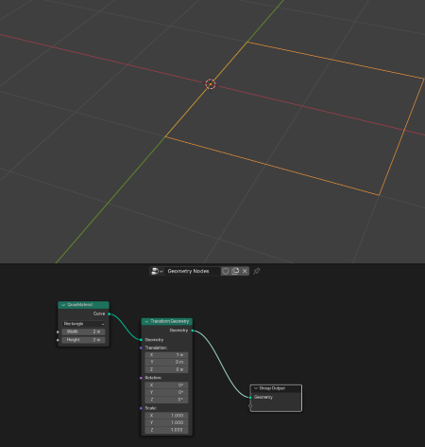Click the Quadrilateral Width field
The image size is (425, 447).
pyautogui.click(x=84, y=332)
